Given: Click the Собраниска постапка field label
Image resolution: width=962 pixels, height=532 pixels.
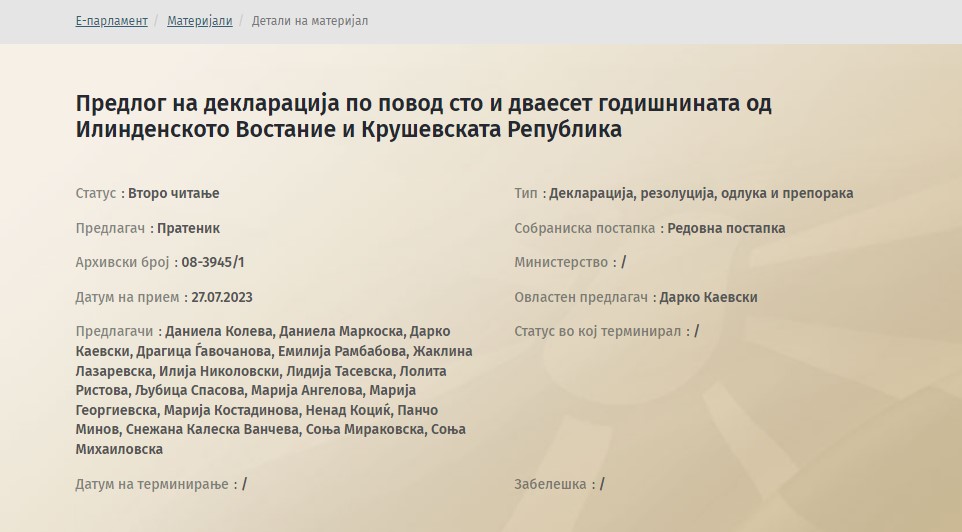Looking at the screenshot, I should [585, 228].
